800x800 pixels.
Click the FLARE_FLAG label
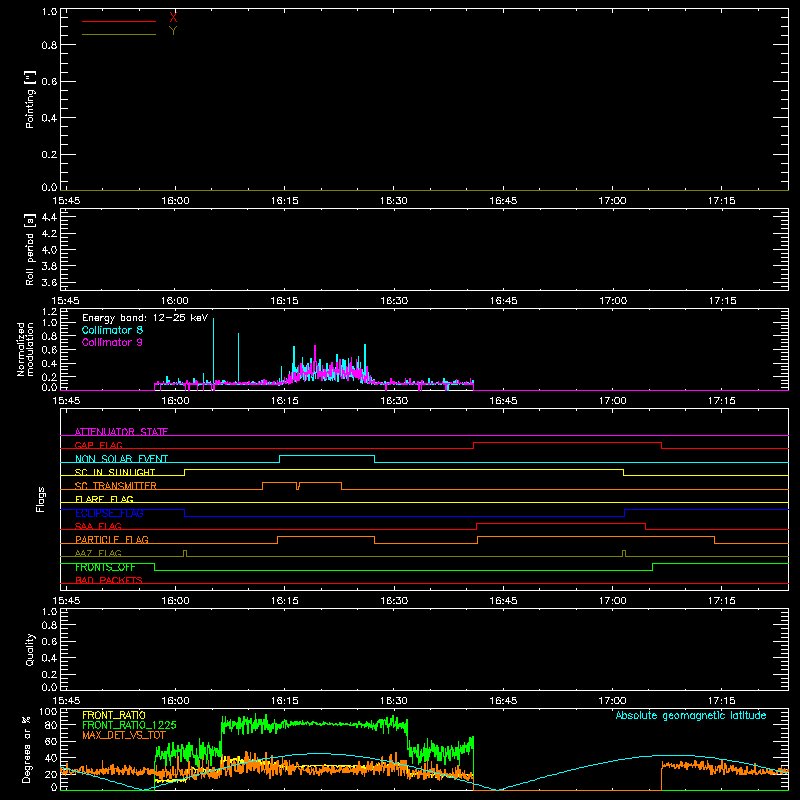[104, 499]
